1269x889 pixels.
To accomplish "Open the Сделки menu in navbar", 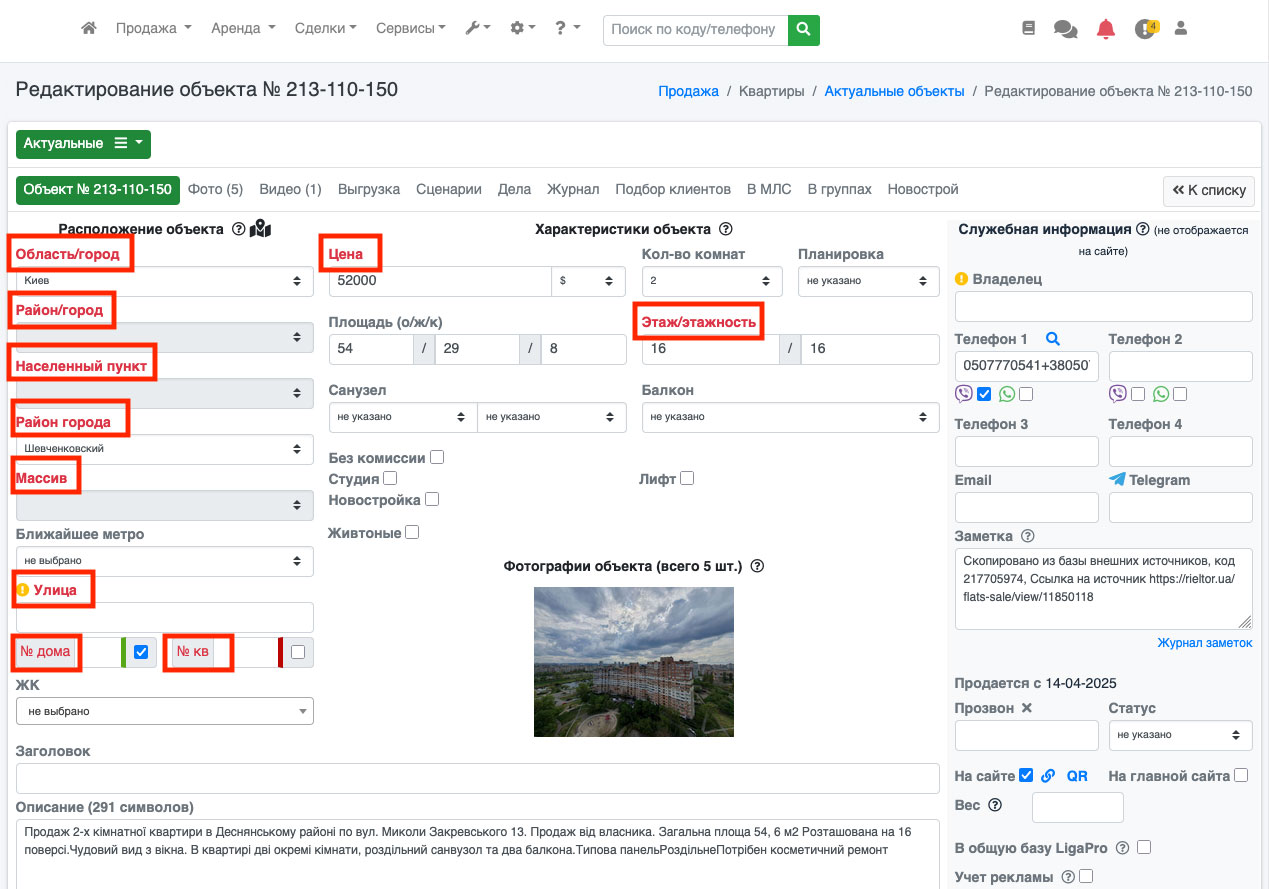I will [325, 29].
